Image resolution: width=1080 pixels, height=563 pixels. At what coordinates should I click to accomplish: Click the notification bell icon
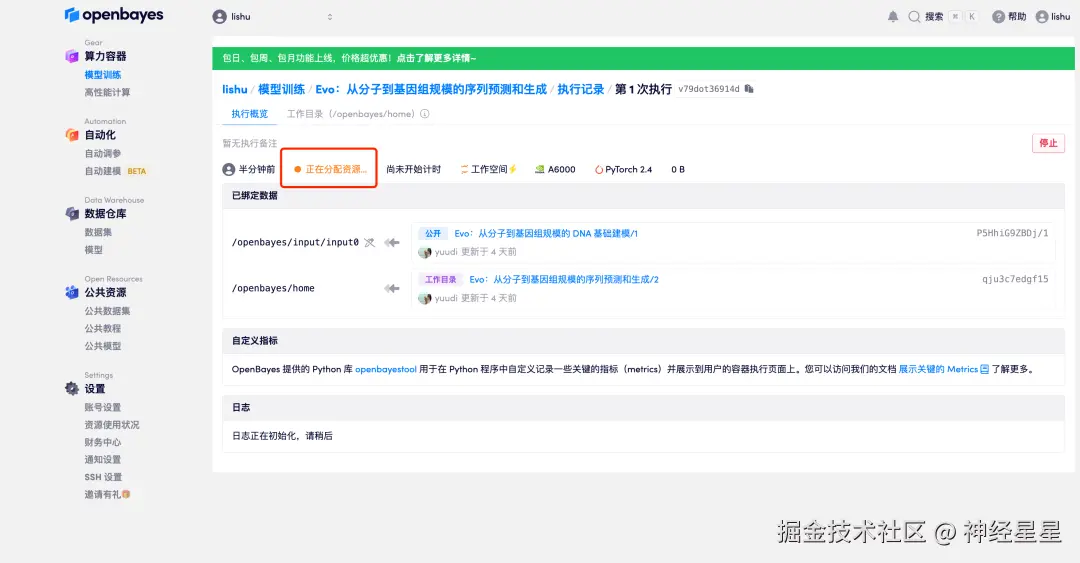coord(893,17)
